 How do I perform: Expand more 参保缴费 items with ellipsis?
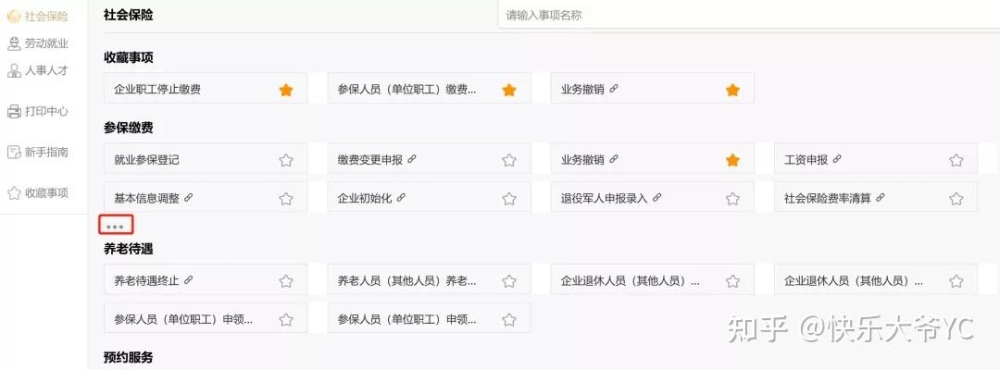(x=115, y=226)
